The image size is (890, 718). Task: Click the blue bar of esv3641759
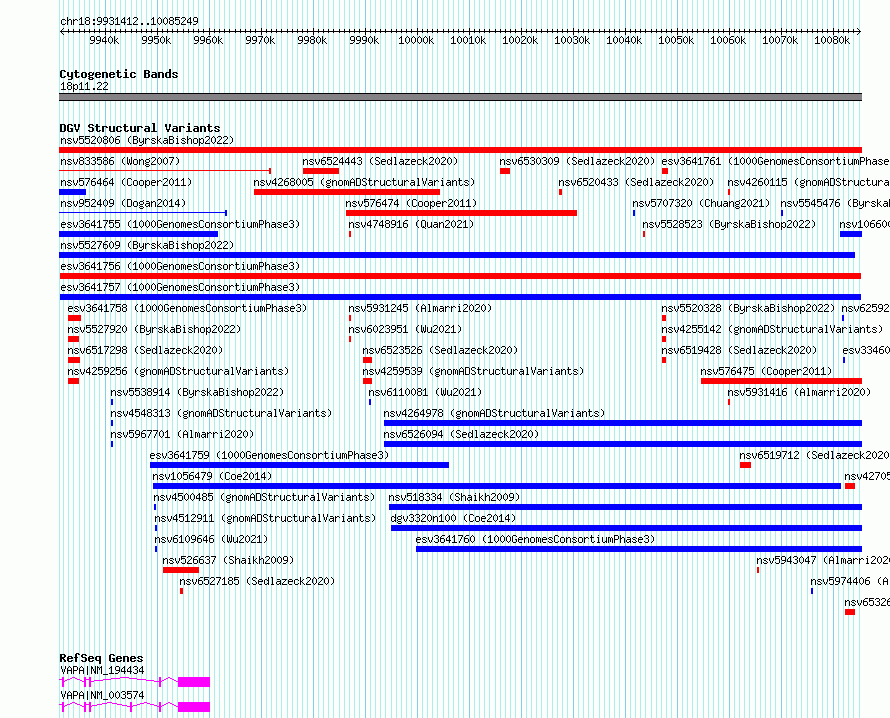pos(300,465)
